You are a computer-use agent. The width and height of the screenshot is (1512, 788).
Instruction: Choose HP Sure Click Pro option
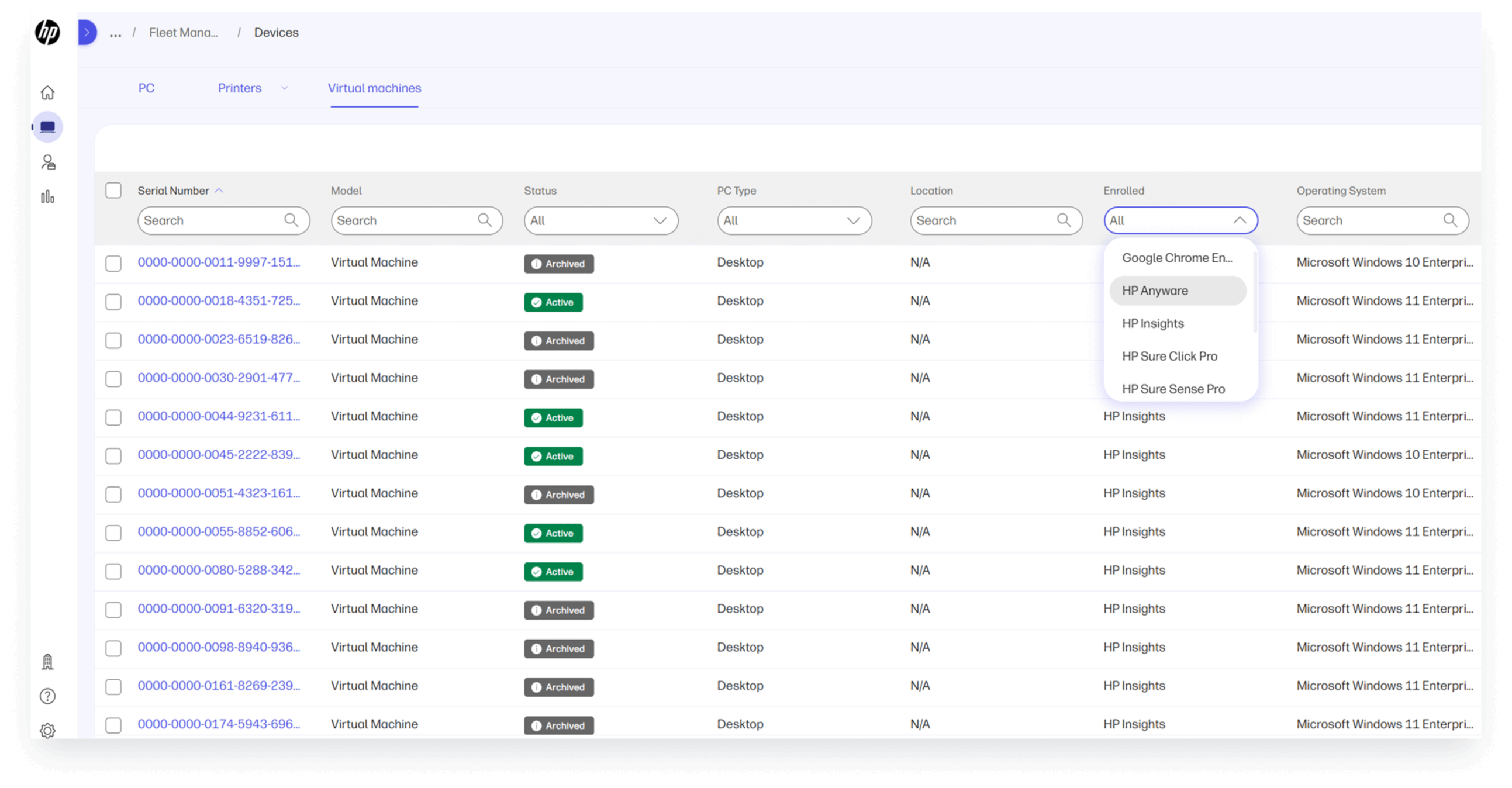(1177, 356)
